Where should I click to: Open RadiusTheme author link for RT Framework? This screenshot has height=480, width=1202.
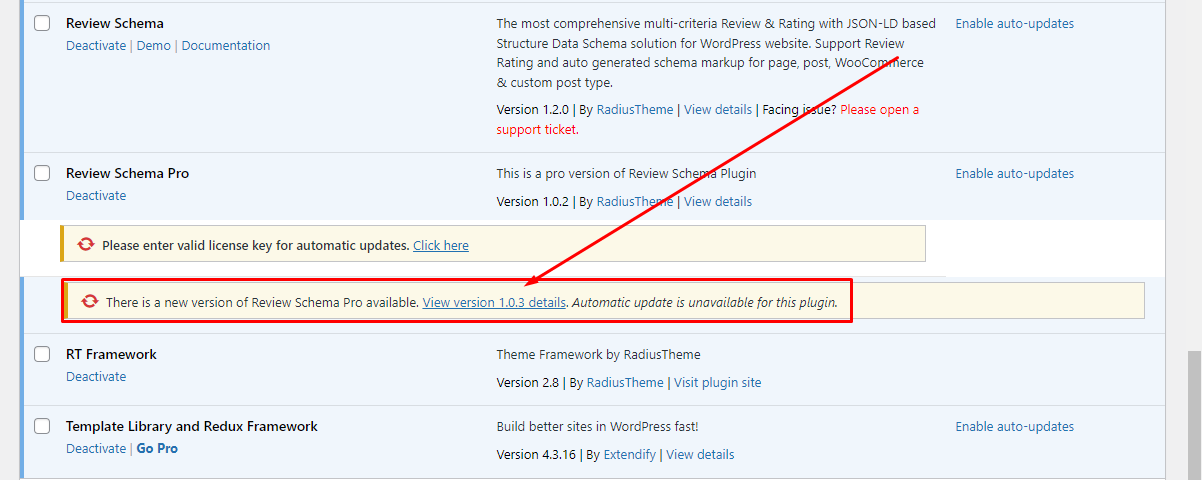pos(625,382)
